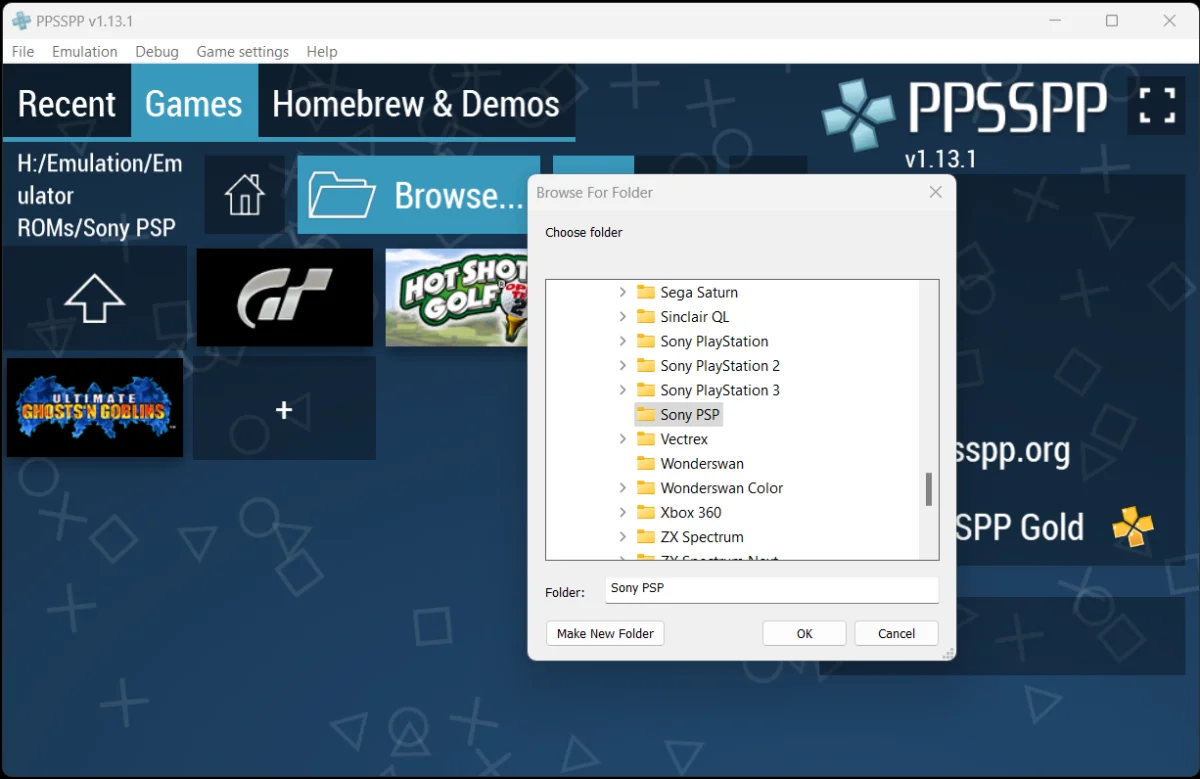The image size is (1200, 779).
Task: Expand the Sony PlayStation folder
Action: [622, 341]
